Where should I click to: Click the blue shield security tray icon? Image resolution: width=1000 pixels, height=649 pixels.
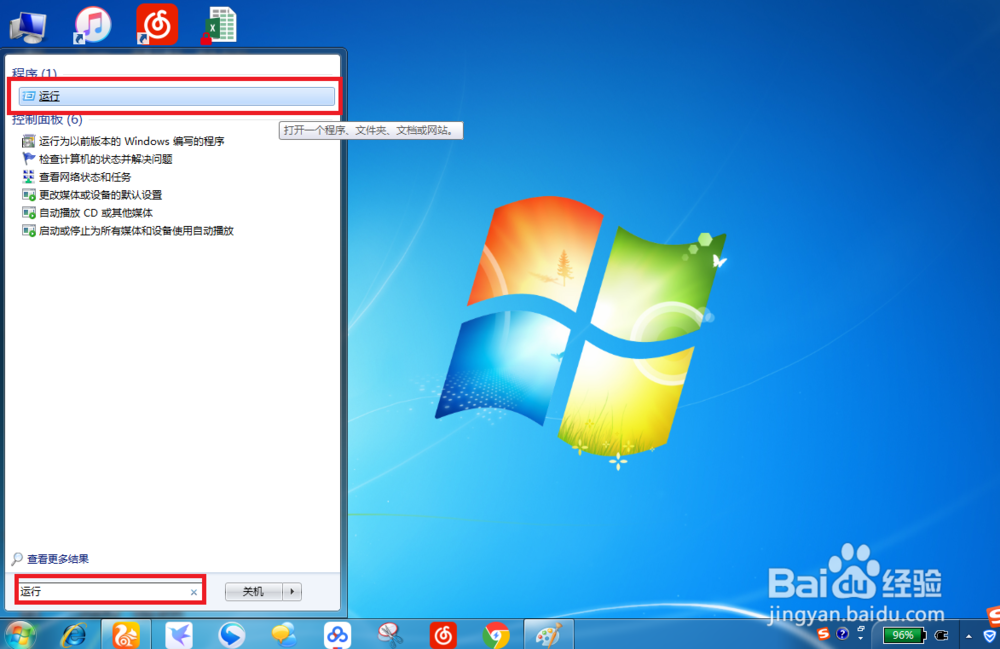(989, 636)
